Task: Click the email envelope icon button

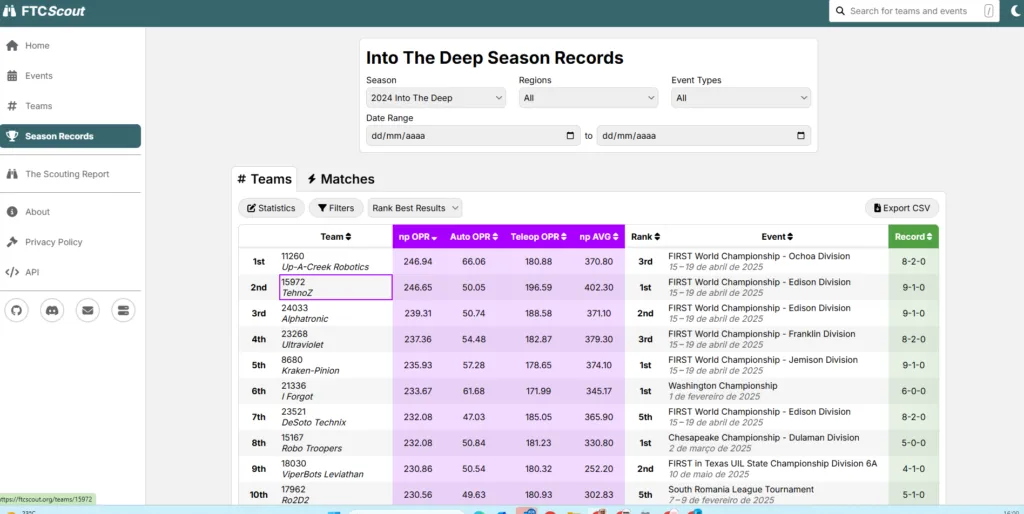Action: [88, 311]
